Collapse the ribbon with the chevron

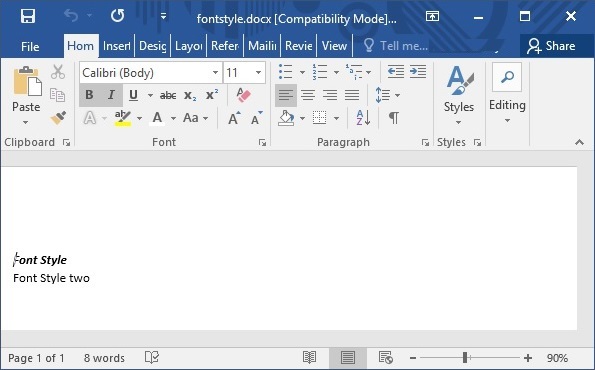579,142
